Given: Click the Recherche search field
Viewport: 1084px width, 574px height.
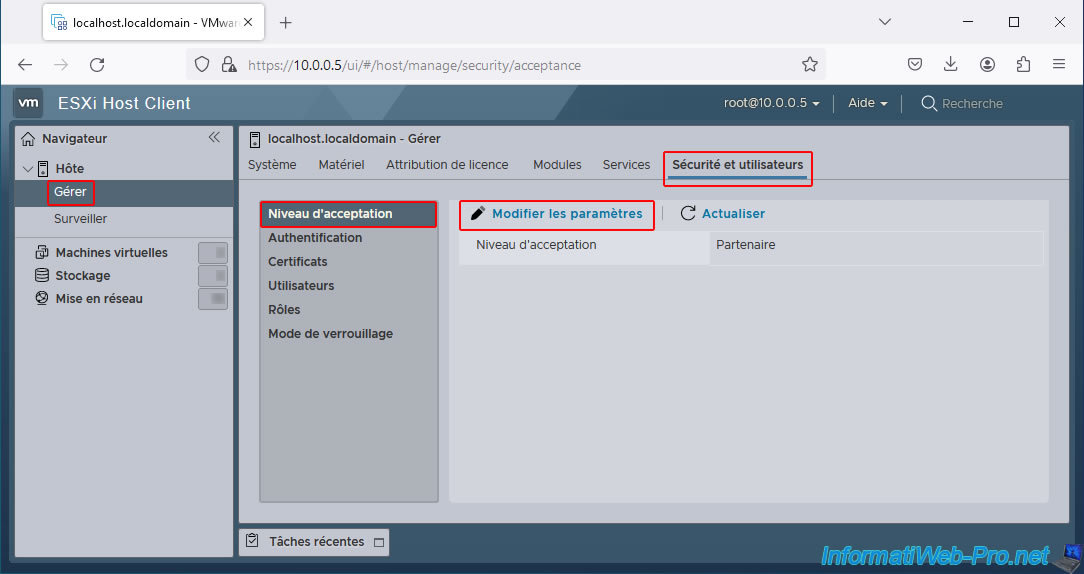Looking at the screenshot, I should pyautogui.click(x=972, y=103).
